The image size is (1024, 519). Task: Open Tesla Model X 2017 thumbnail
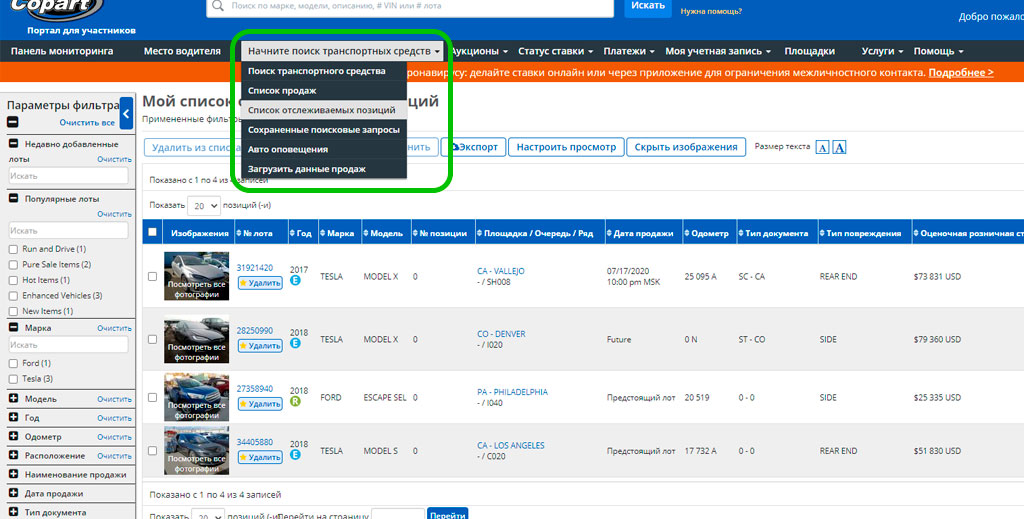(197, 276)
